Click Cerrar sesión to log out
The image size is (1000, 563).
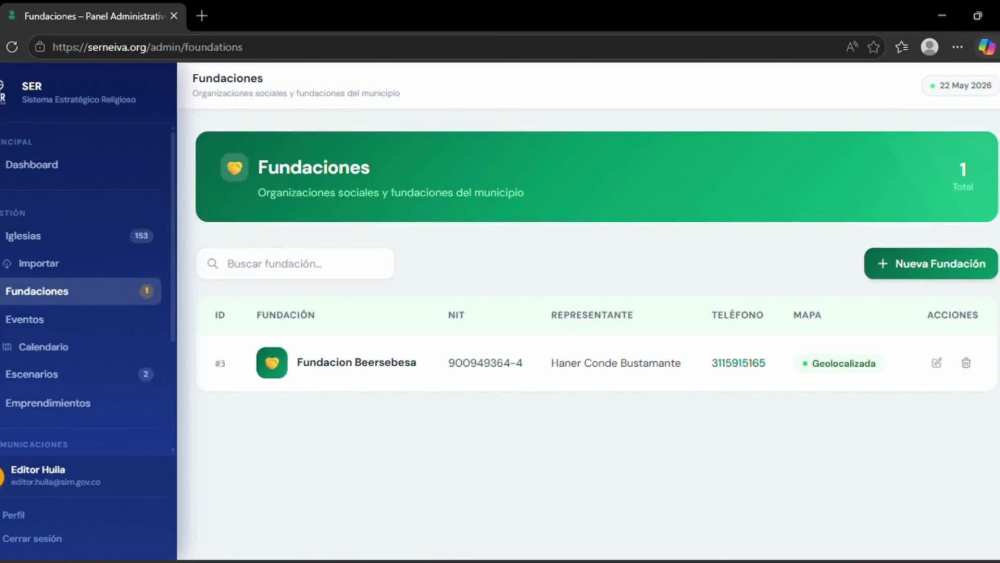click(32, 539)
